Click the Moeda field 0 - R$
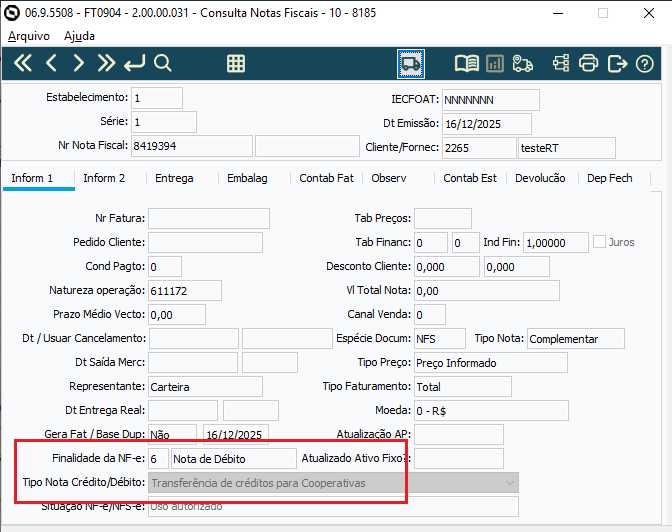Screen dimensions: 672x532 tap(491, 411)
